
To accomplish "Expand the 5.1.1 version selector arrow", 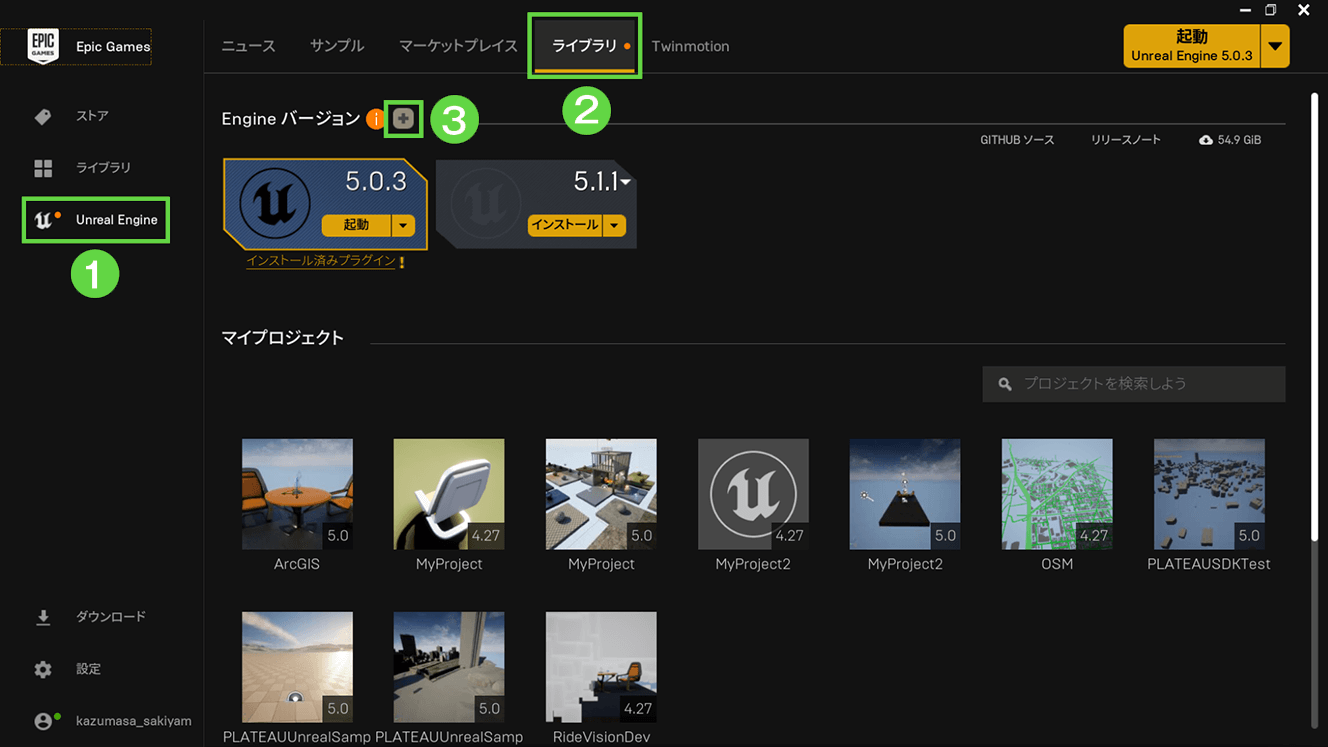I will (625, 182).
